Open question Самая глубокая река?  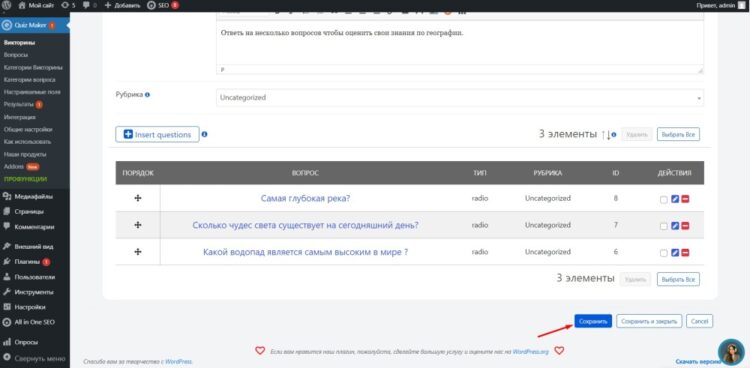(x=305, y=198)
